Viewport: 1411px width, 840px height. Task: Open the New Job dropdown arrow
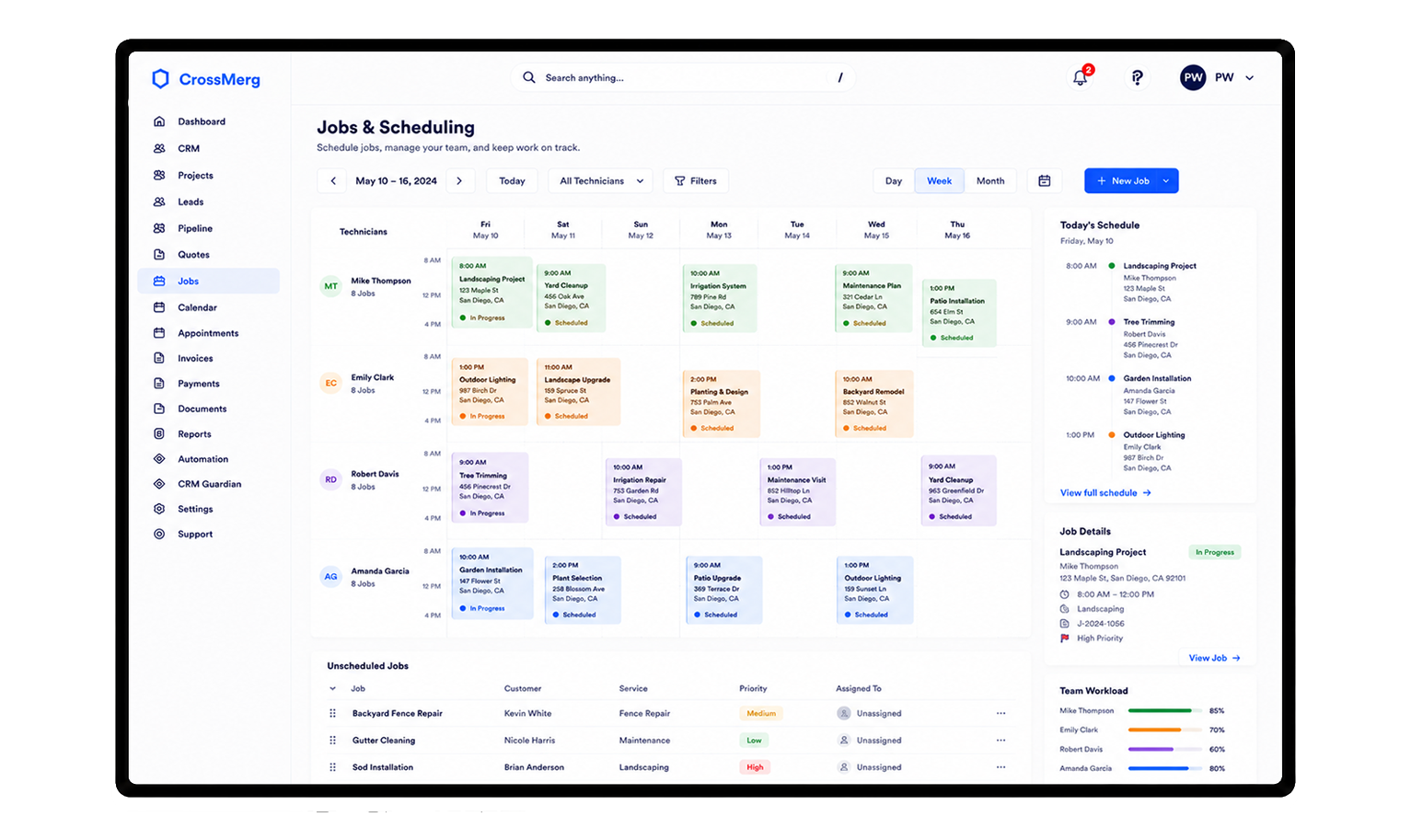1166,181
